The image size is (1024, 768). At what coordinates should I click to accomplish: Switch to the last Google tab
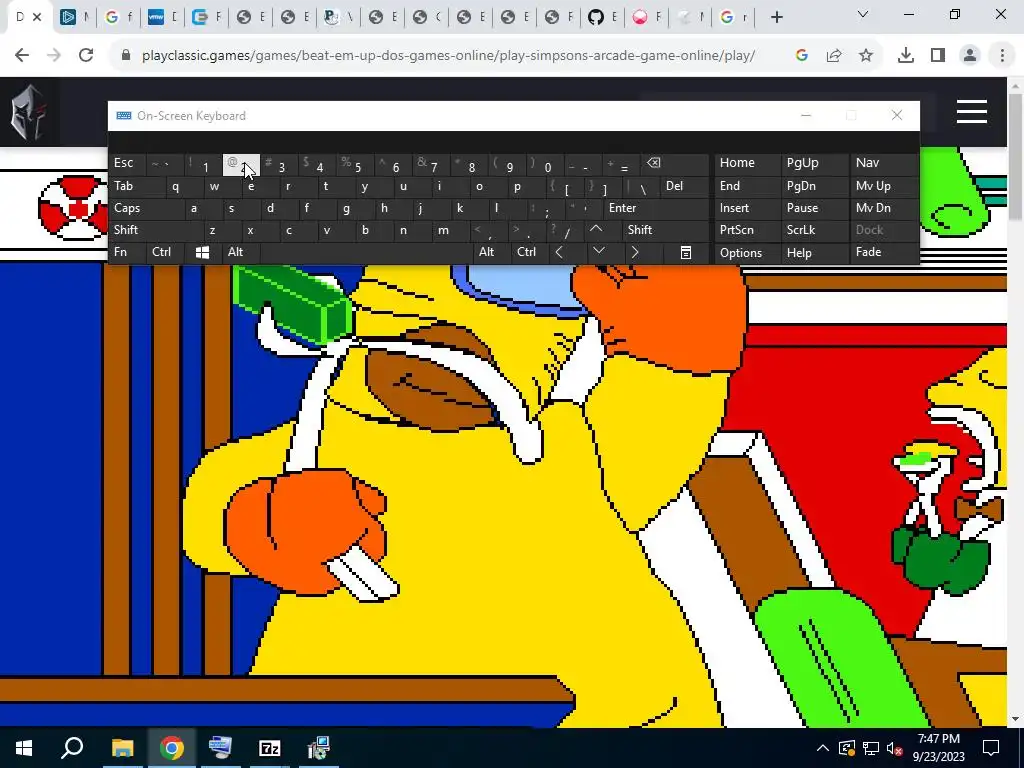(734, 17)
